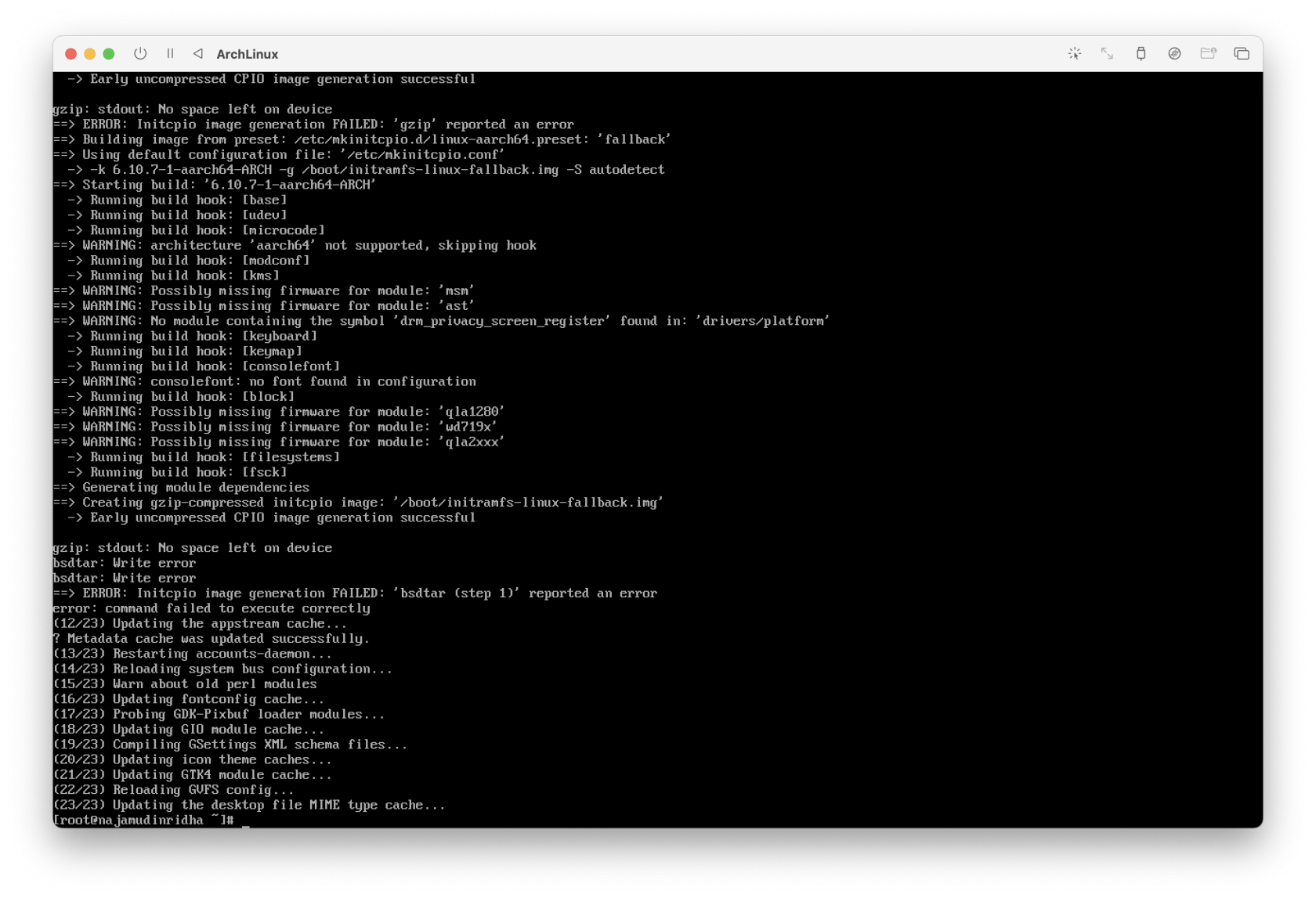Click "Running build hook: [base]" line
Image resolution: width=1316 pixels, height=898 pixels.
177,200
